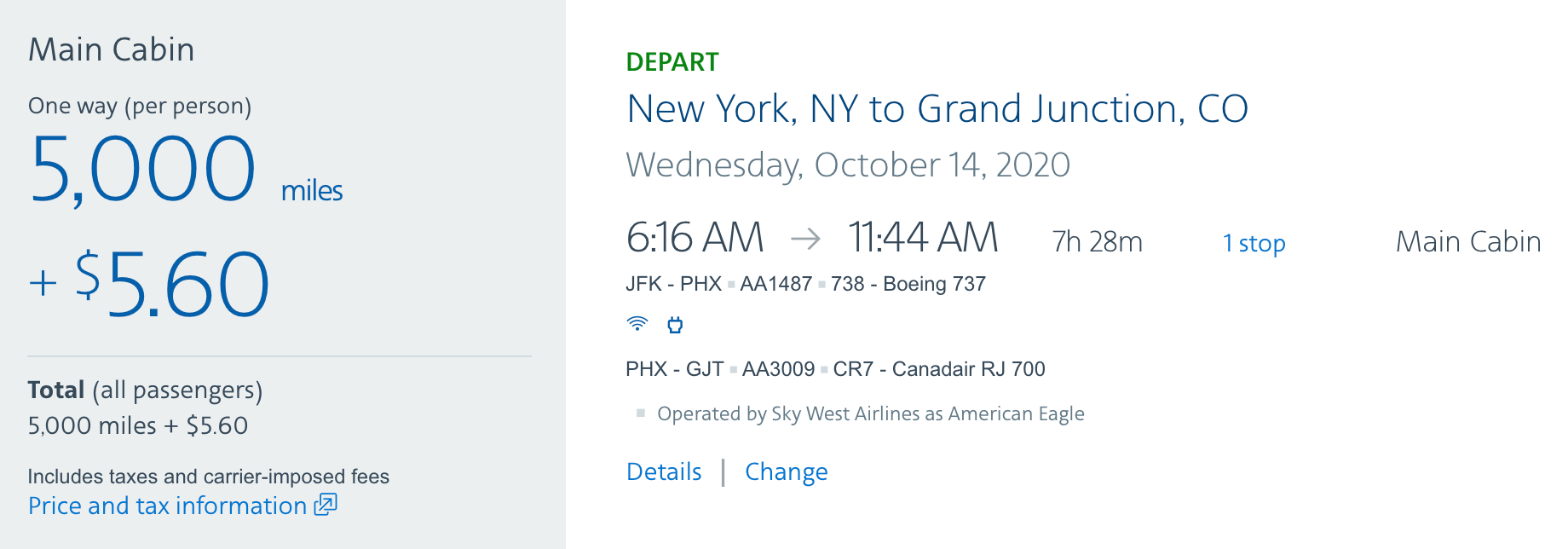Image resolution: width=1568 pixels, height=549 pixels.
Task: Open Price and tax information
Action: click(167, 506)
